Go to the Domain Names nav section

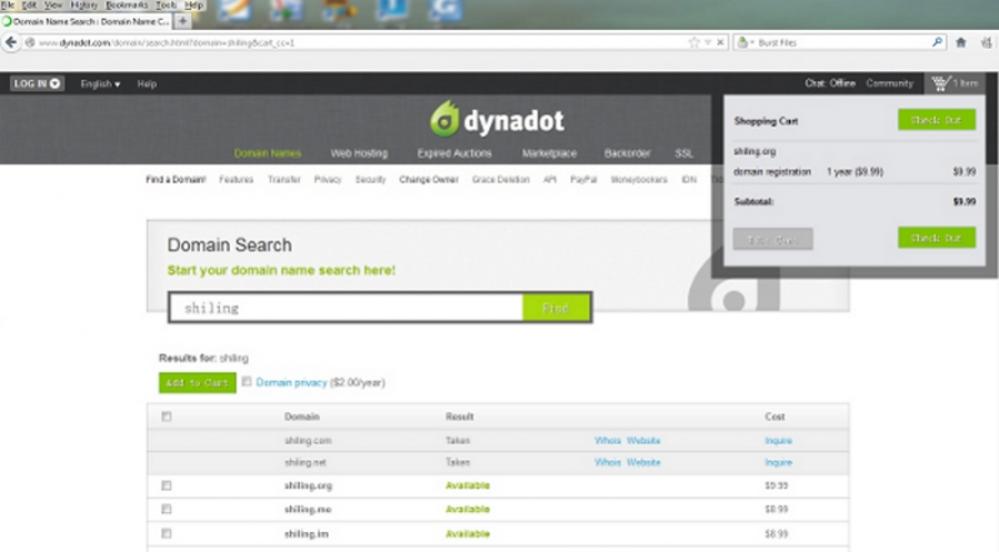point(268,154)
